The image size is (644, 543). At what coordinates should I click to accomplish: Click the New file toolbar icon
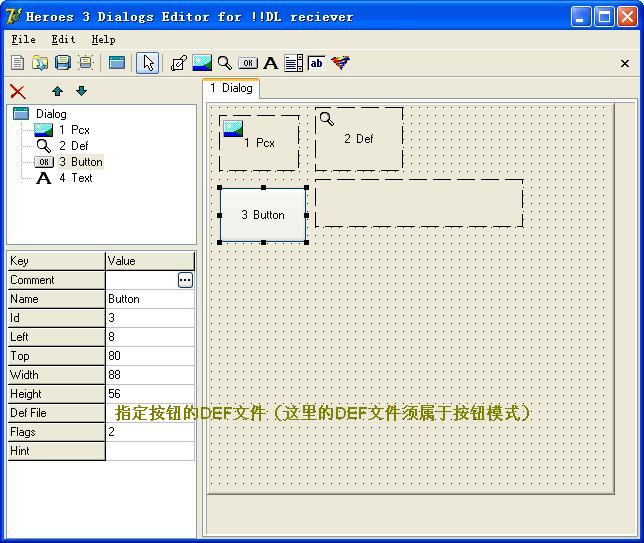tap(18, 63)
